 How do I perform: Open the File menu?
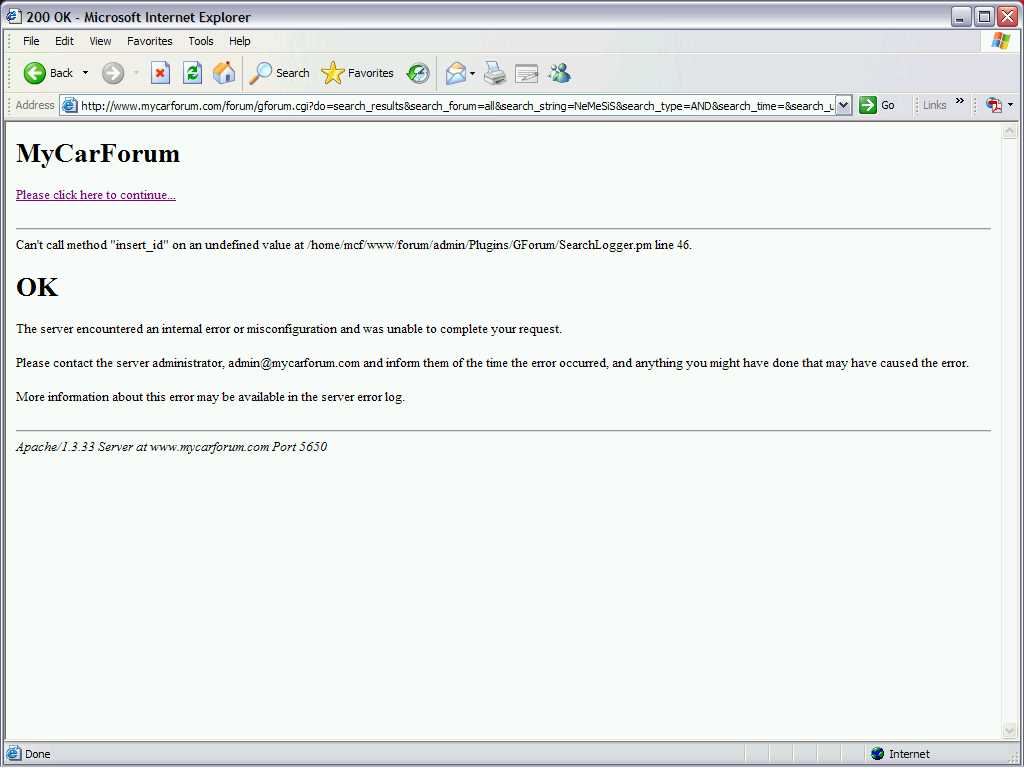tap(31, 41)
